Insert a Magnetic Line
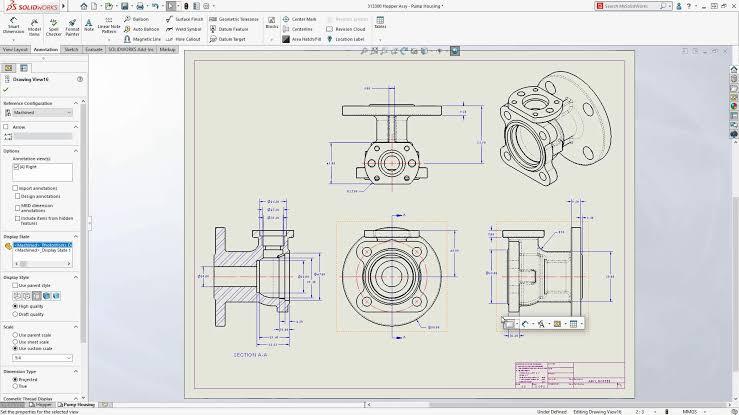Screen dimensions: 739x415 [142, 40]
